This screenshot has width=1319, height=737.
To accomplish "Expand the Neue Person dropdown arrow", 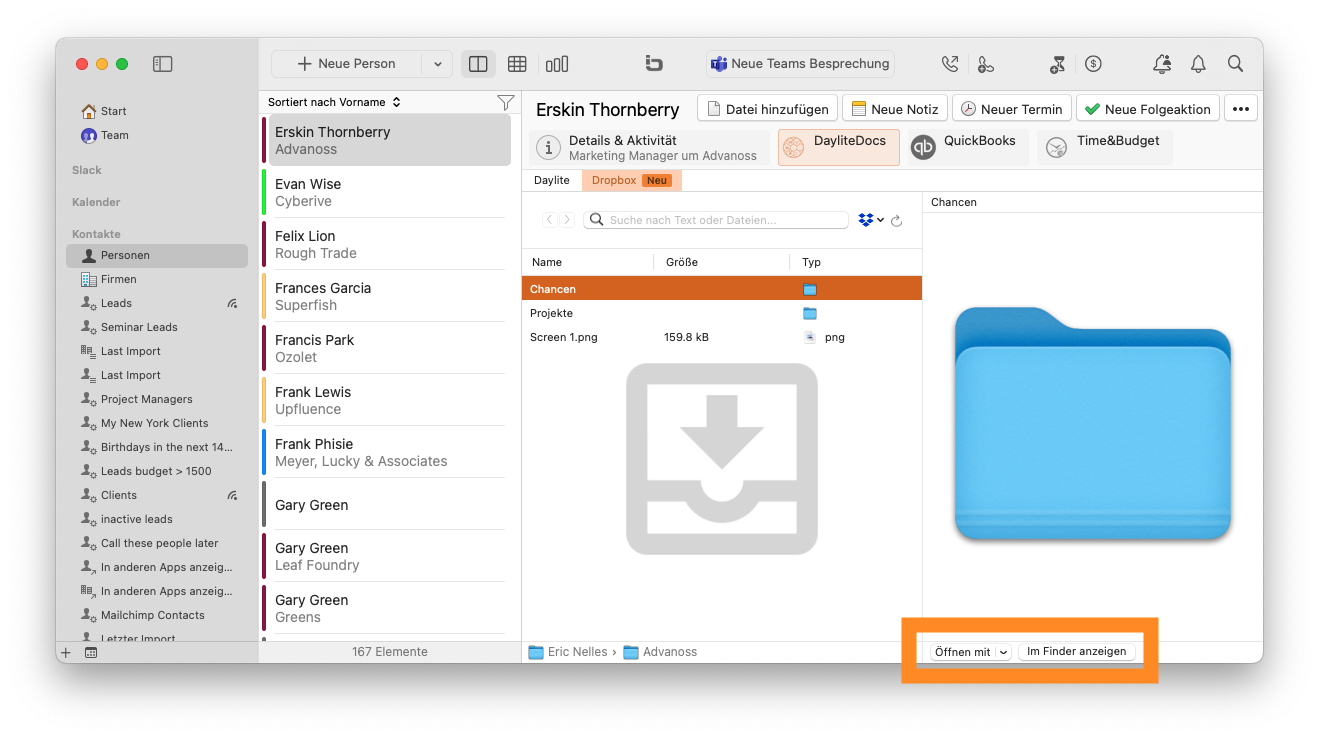I will pos(437,64).
